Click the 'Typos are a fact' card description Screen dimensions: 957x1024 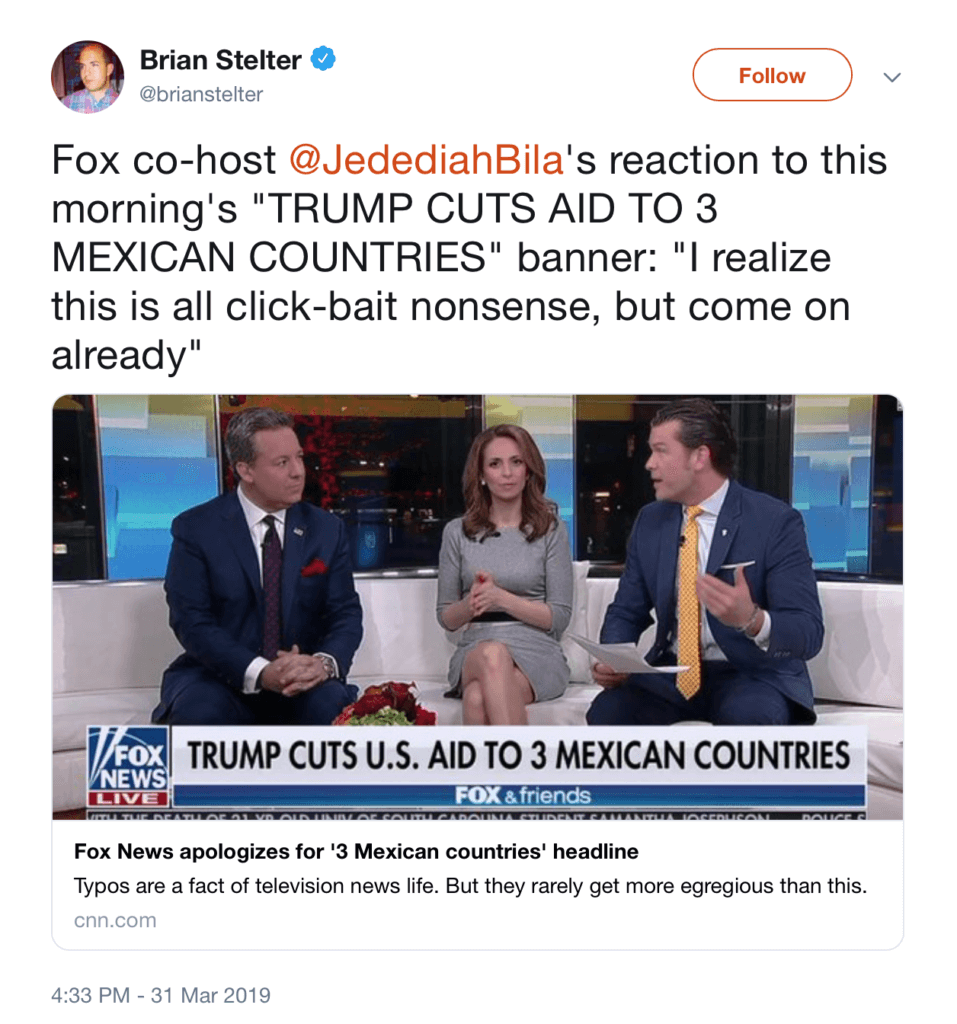(470, 886)
